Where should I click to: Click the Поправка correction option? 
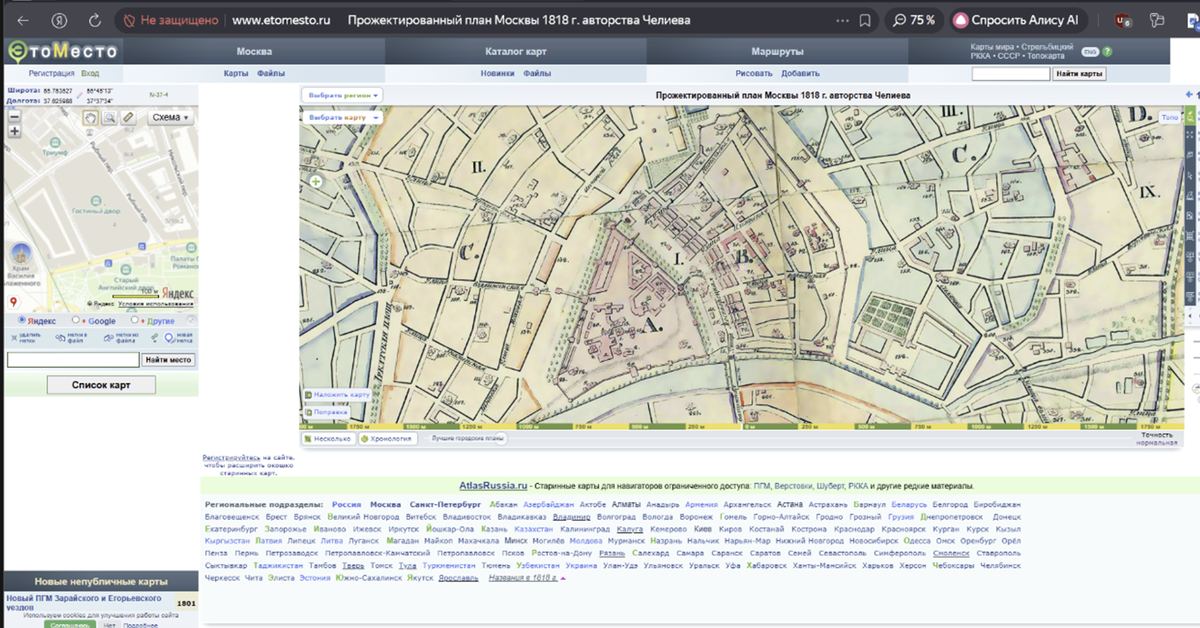coord(327,411)
